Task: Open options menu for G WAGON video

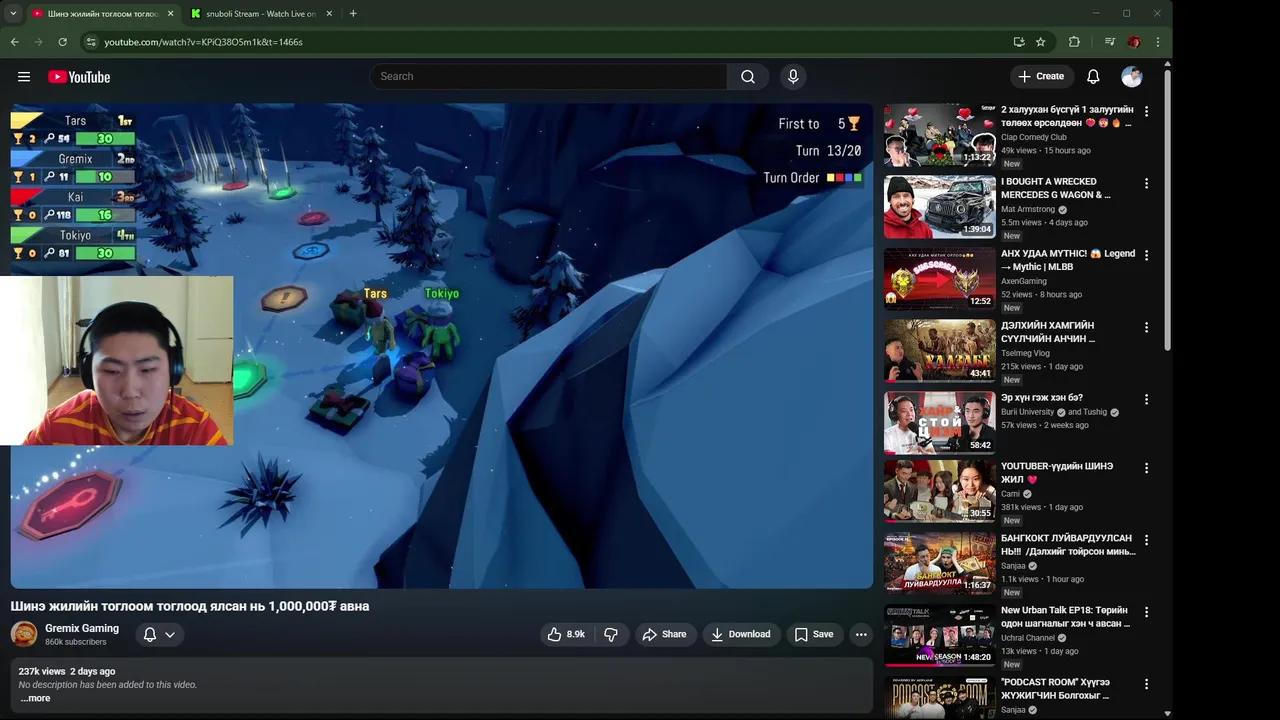Action: click(x=1146, y=184)
